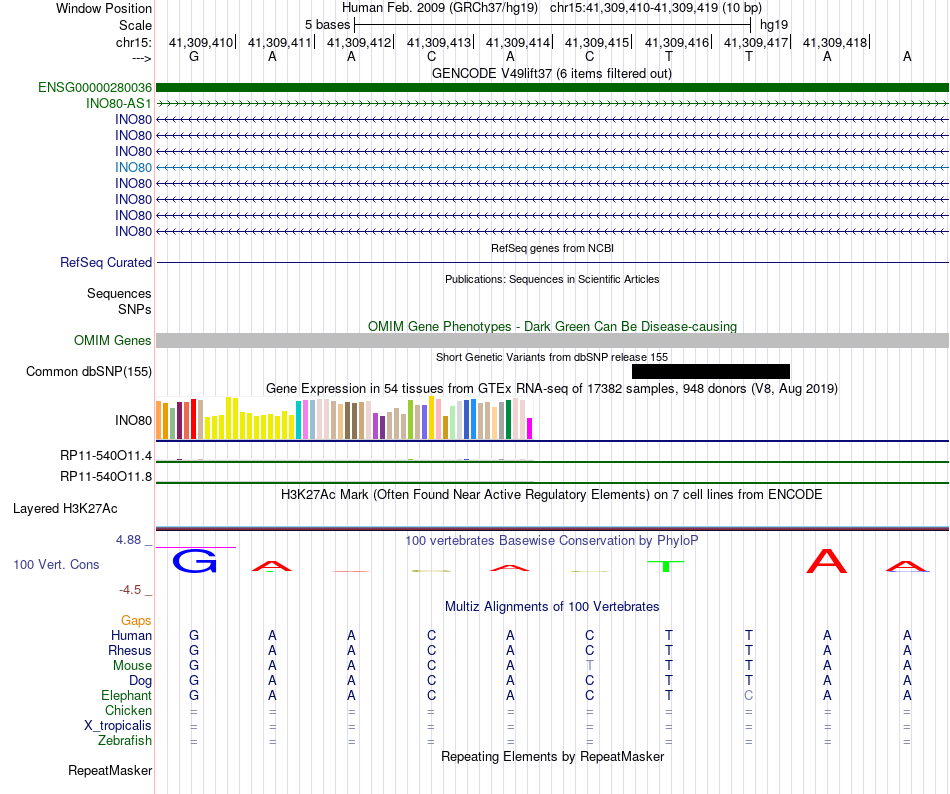The height and width of the screenshot is (794, 950).
Task: Click the ---> sequence direction label
Action: pos(142,58)
